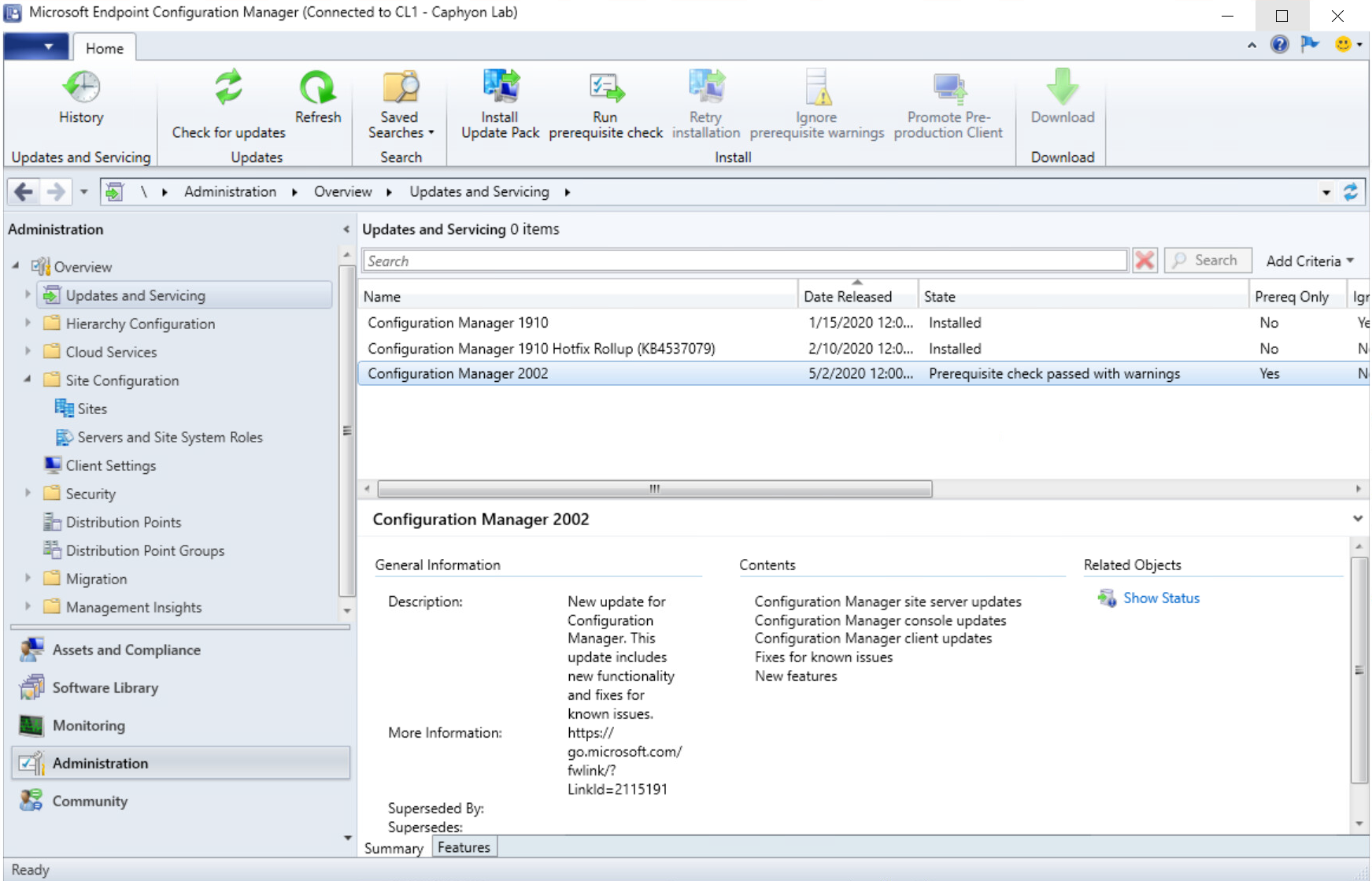
Task: Expand the Hierarchy Configuration node
Action: coord(28,323)
